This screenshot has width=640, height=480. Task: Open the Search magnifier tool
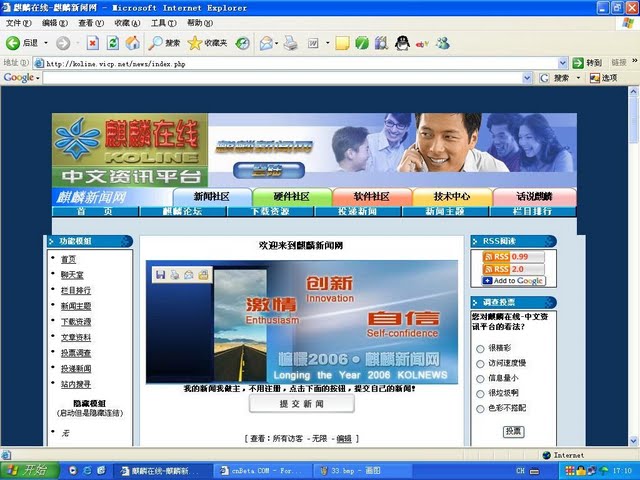tap(164, 43)
